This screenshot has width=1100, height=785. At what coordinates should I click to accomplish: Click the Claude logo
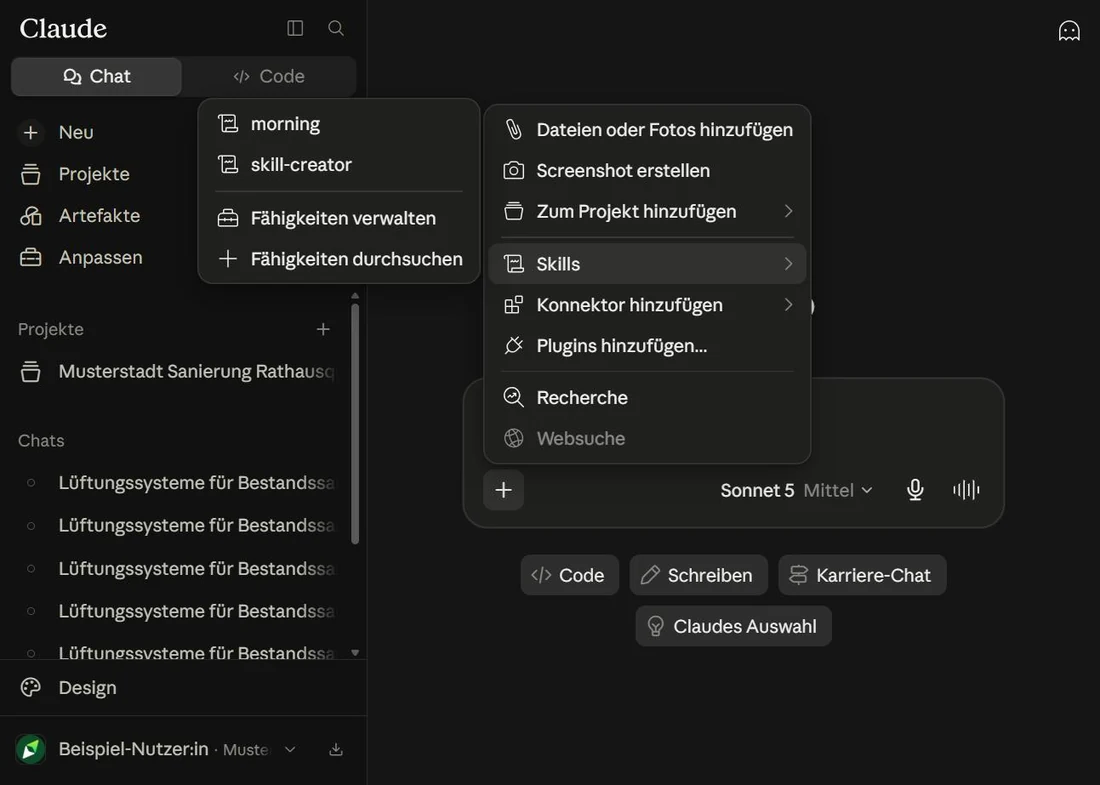tap(63, 29)
